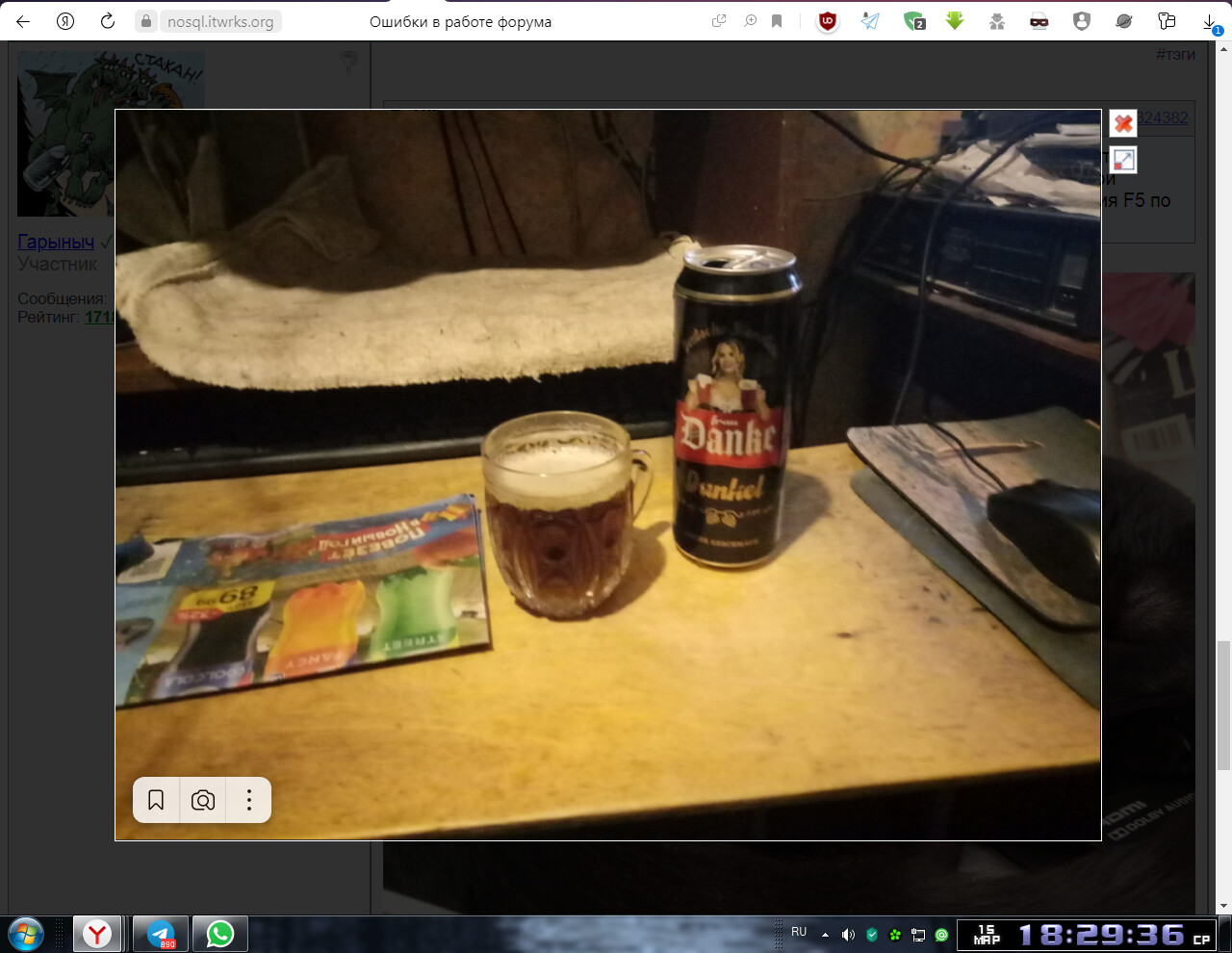Open the three-dot image options menu

coord(249,800)
